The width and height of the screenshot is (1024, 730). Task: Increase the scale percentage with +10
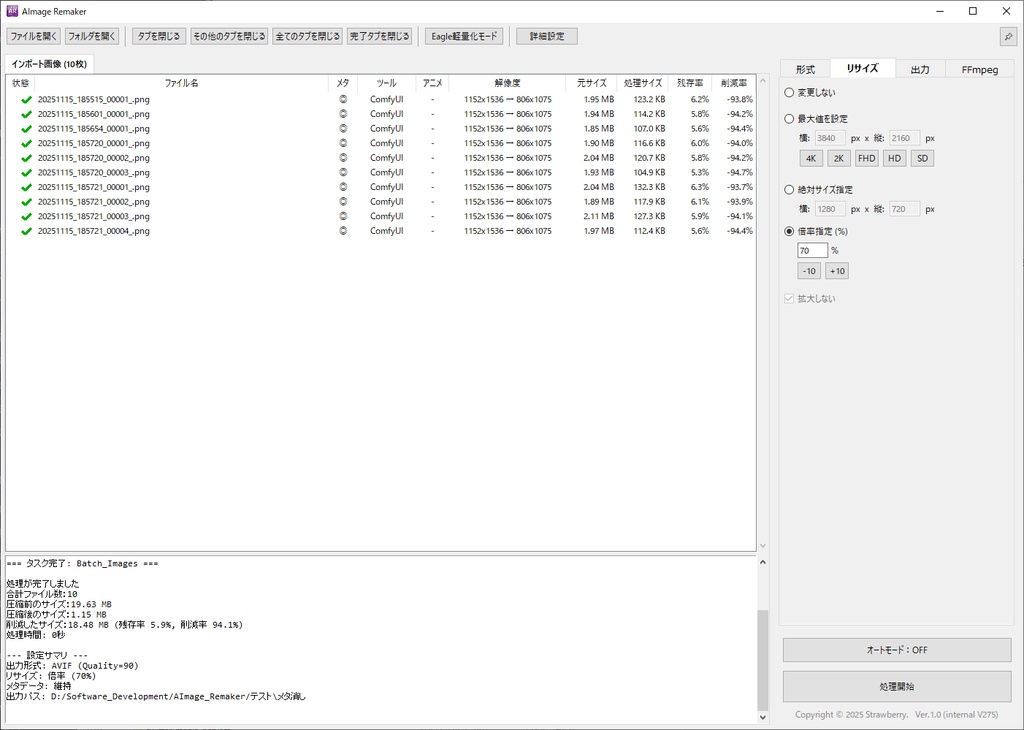(836, 270)
